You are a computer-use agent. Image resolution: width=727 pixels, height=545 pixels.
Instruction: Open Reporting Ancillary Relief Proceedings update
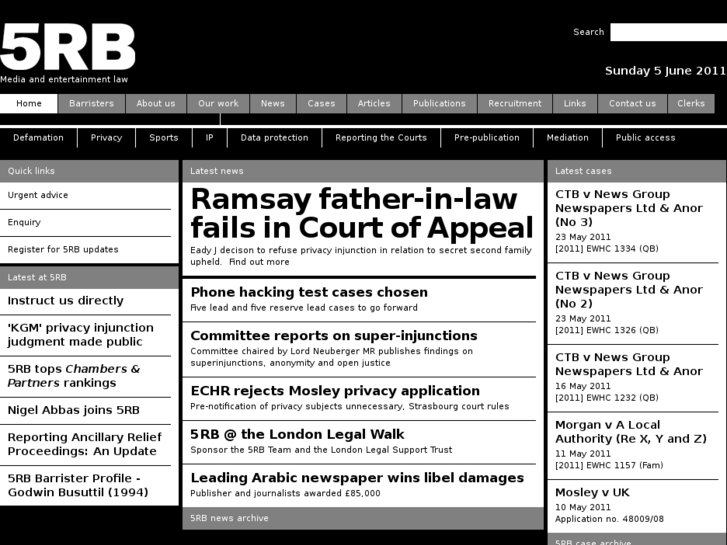pyautogui.click(x=84, y=444)
